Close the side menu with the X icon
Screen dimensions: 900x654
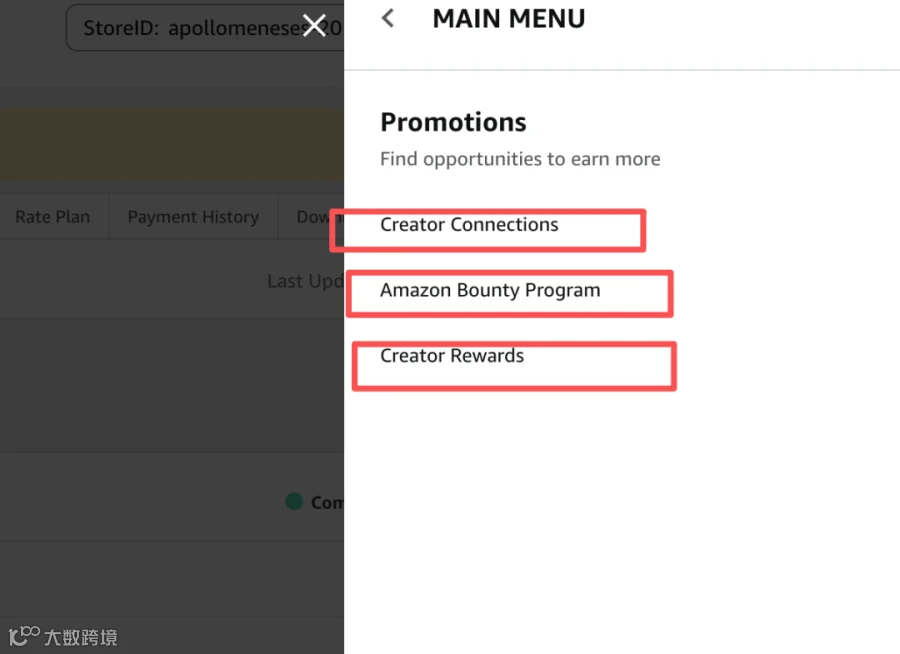[x=314, y=25]
